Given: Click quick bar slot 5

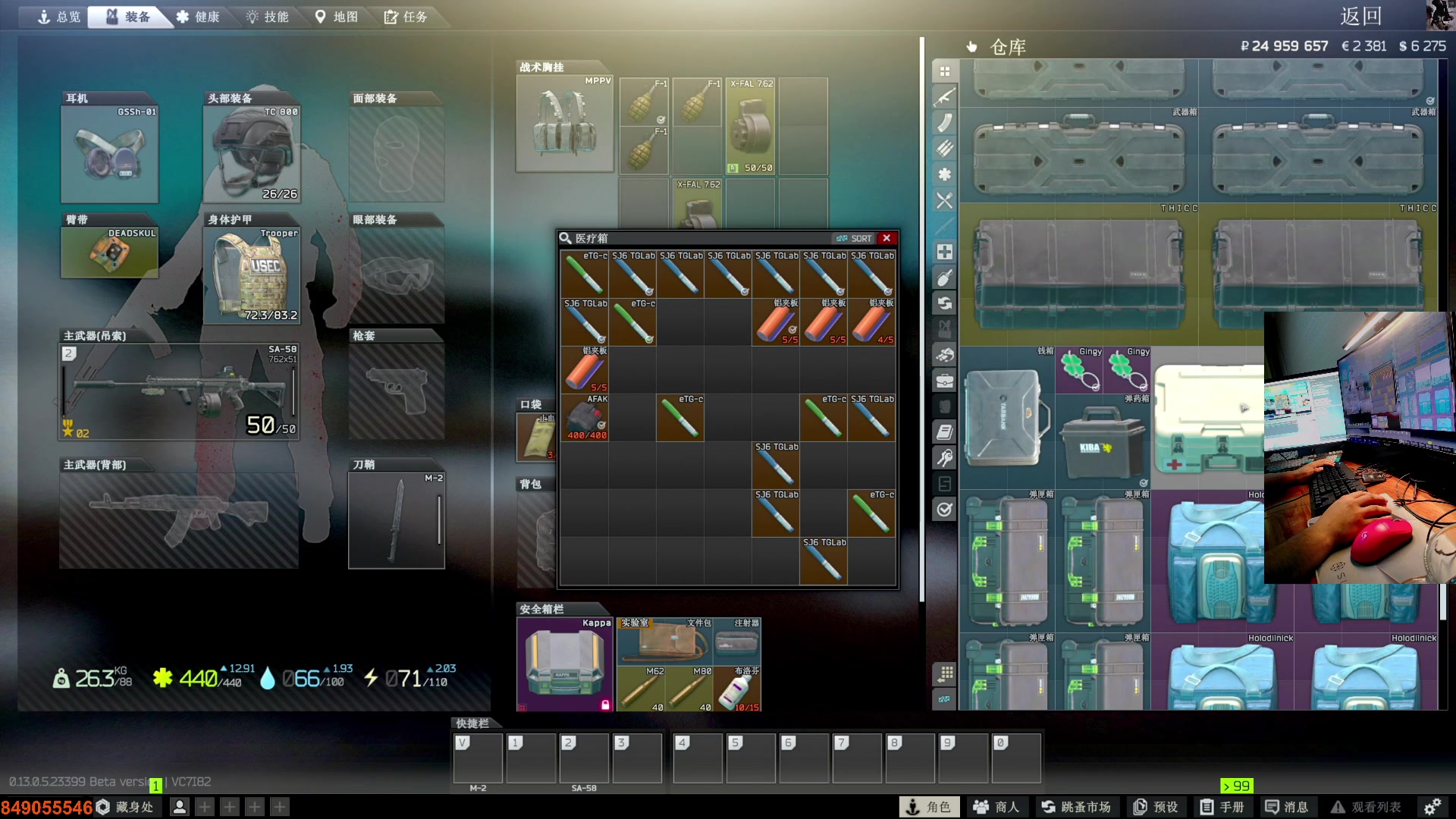Looking at the screenshot, I should (x=752, y=758).
